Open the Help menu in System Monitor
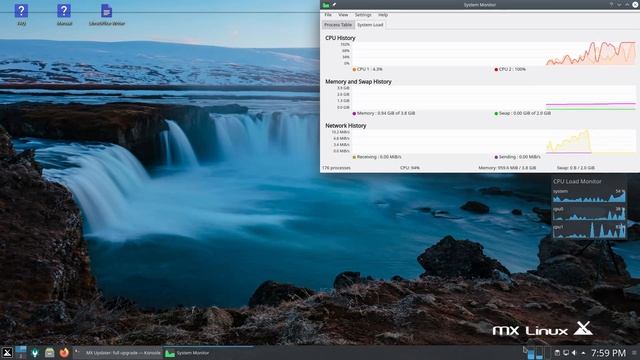640x360 pixels. click(x=383, y=15)
